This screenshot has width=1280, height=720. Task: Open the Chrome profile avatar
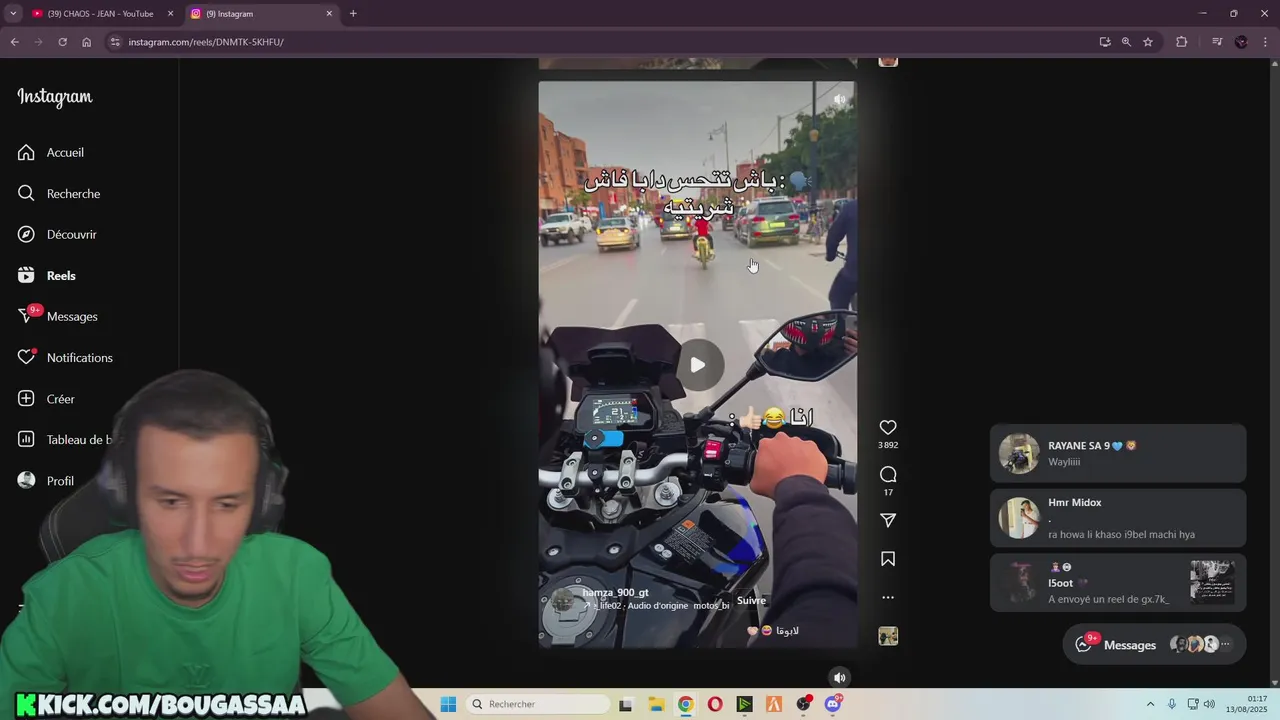pyautogui.click(x=1241, y=42)
